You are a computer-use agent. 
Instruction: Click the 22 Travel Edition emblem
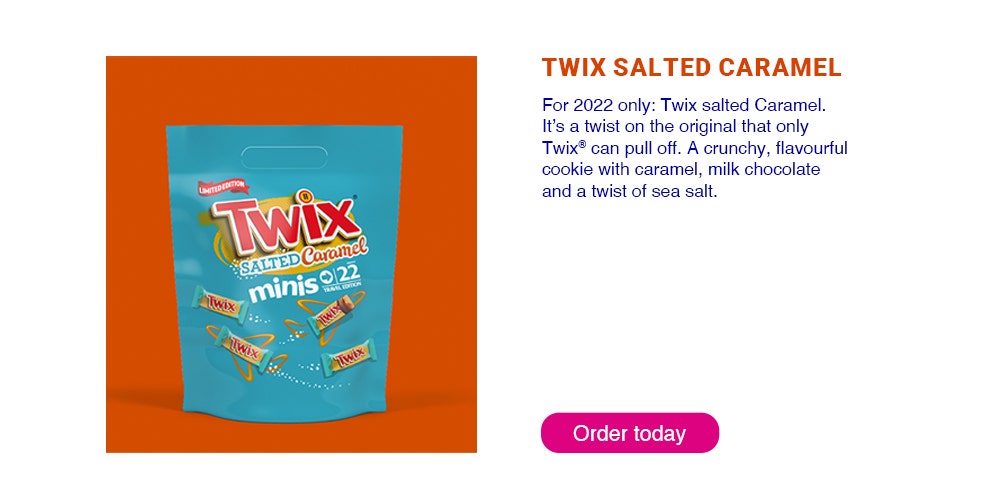tap(341, 277)
